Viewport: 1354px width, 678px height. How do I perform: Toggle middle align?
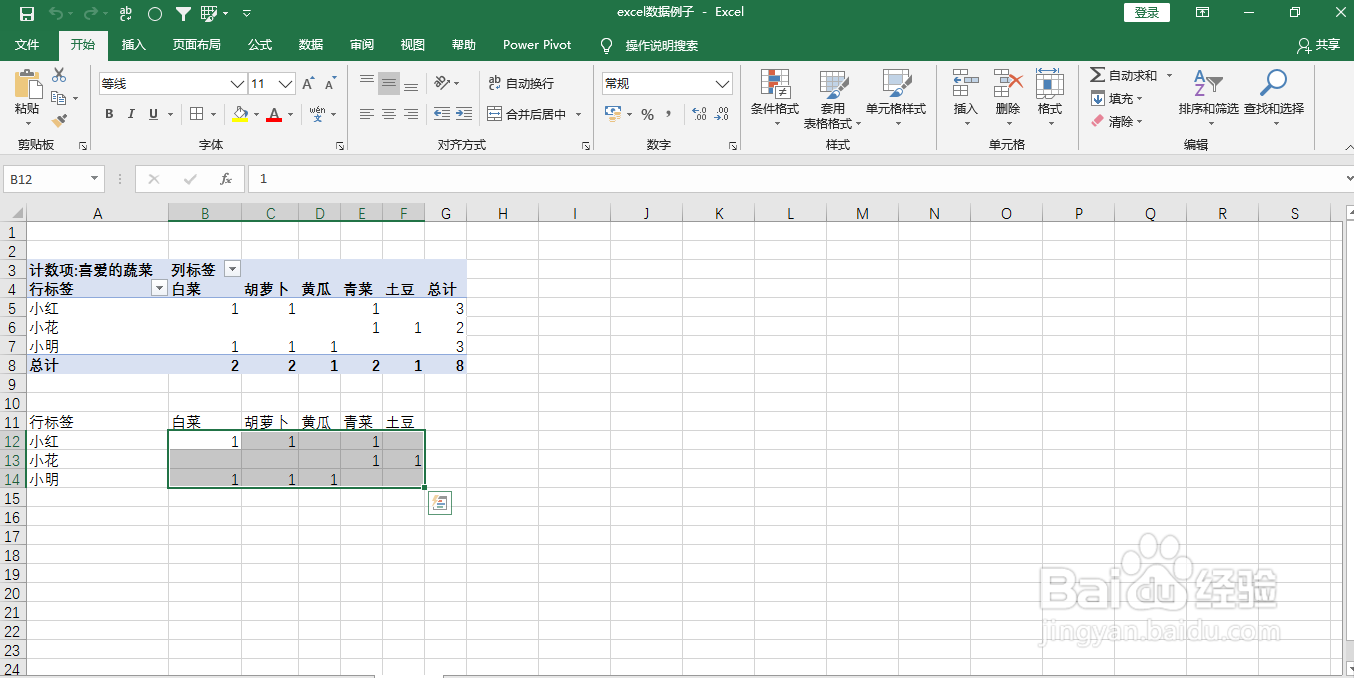(x=389, y=83)
